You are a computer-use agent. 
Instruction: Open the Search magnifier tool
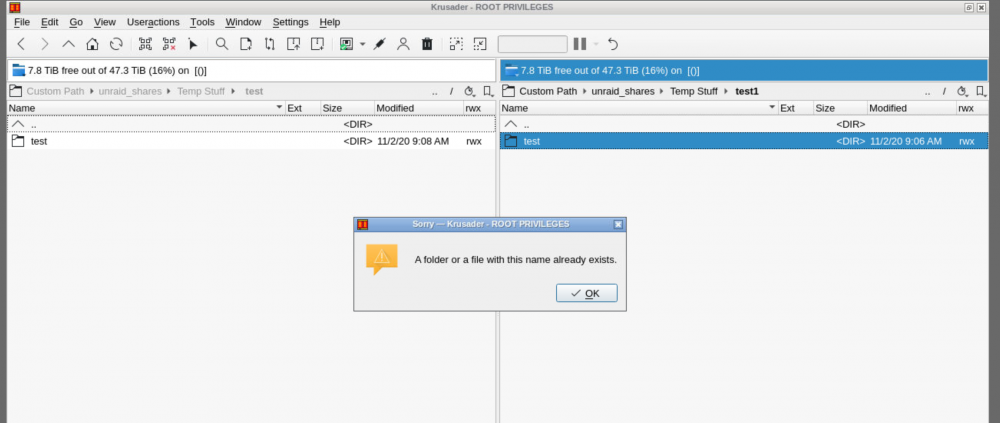(221, 44)
